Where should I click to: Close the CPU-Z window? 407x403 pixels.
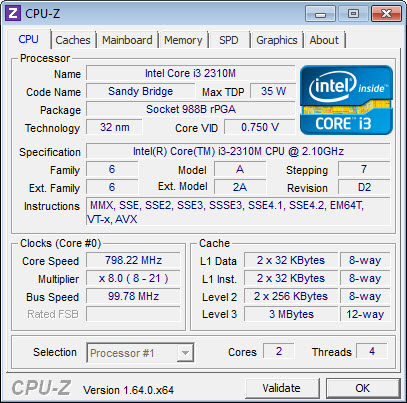tap(386, 14)
